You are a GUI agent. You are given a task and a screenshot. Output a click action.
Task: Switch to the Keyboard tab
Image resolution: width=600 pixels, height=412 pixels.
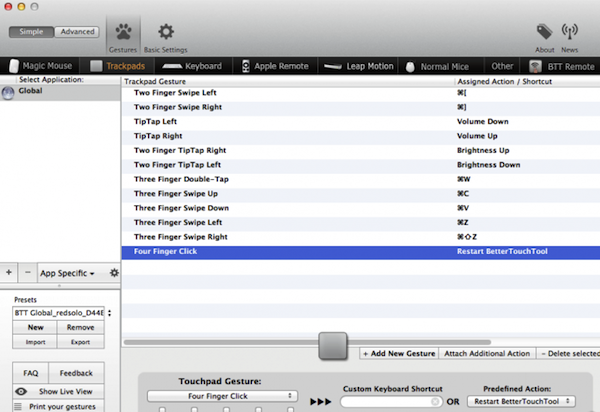point(192,66)
